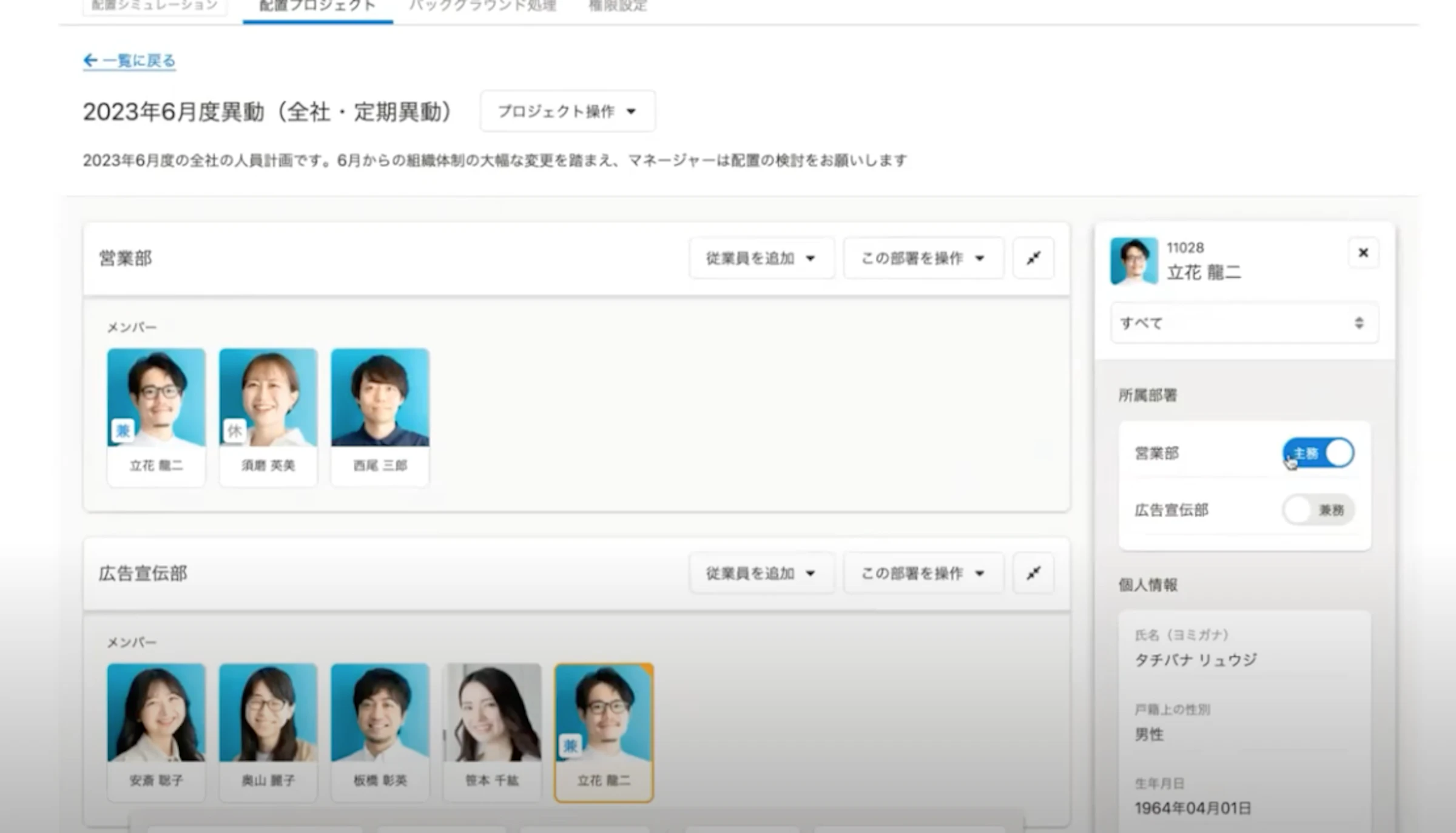Click the 兼 badge on 立花 龍二 in 営業部
The height and width of the screenshot is (833, 1456).
click(x=123, y=430)
